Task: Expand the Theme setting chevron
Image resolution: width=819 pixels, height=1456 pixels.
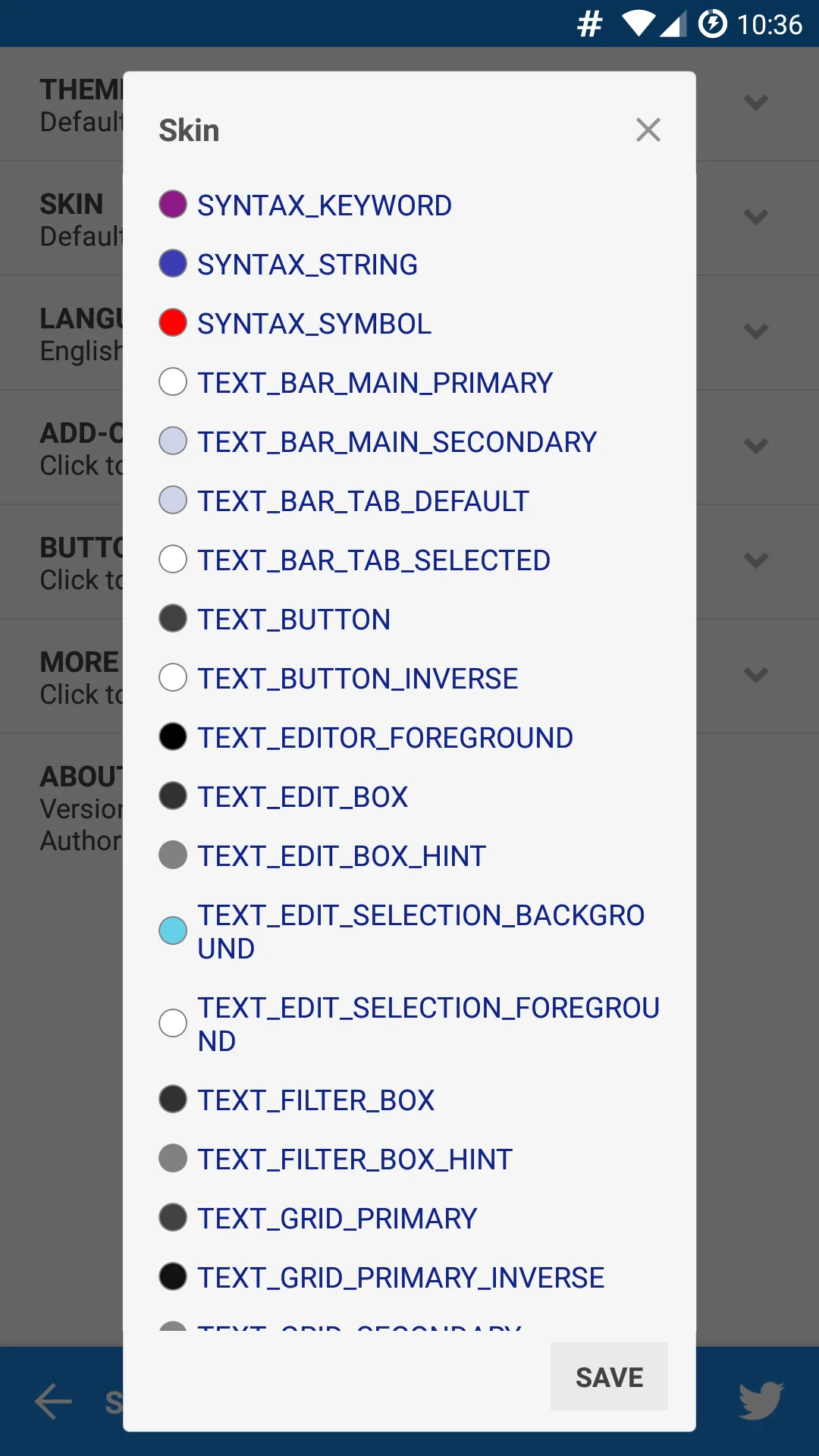Action: point(756,102)
